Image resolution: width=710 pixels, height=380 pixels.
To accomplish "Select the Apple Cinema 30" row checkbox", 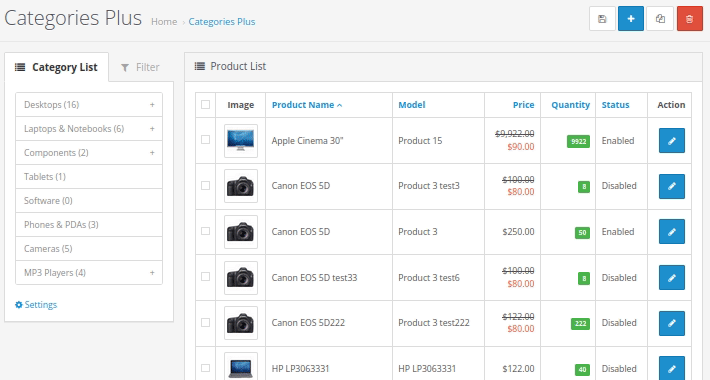I will [206, 140].
